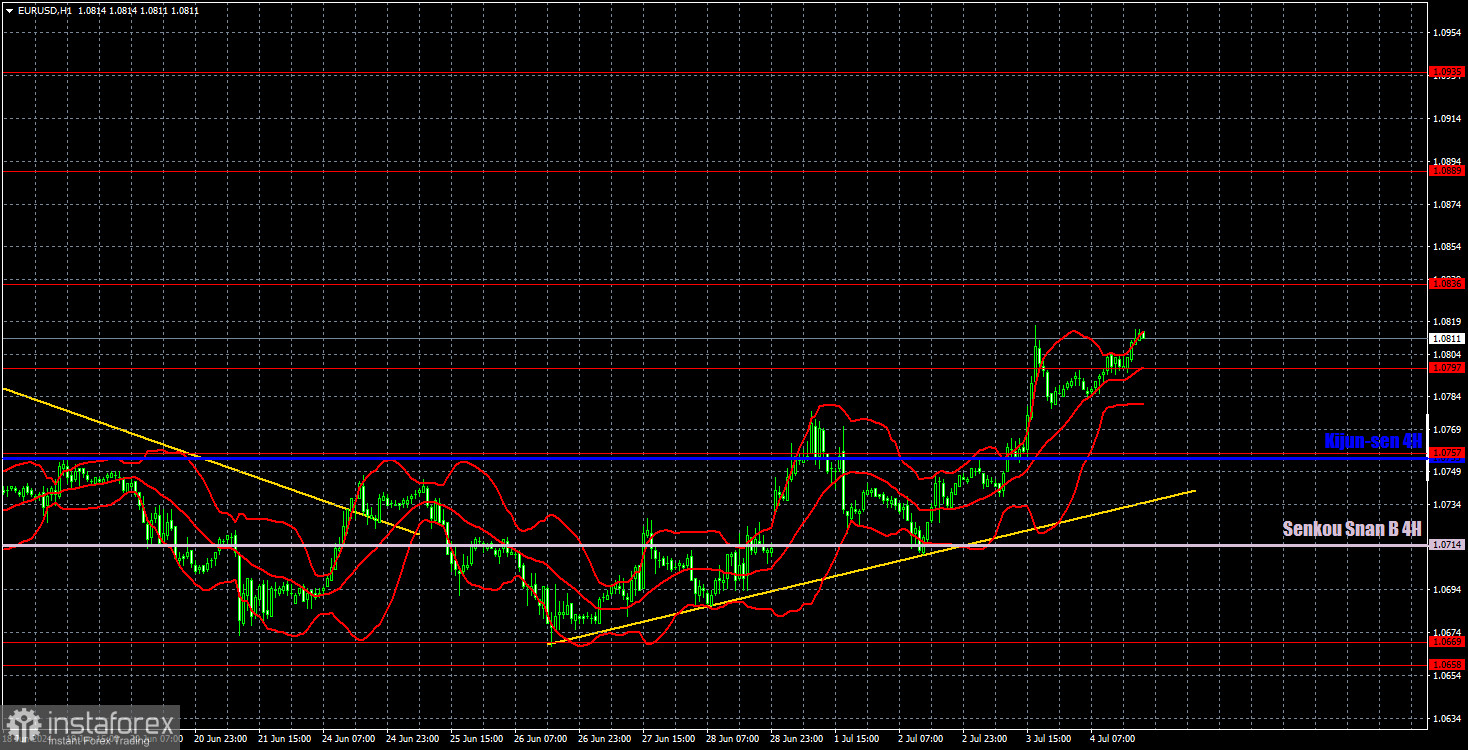Screen dimensions: 1468x750
Task: Click the 1.0954 price axis label
Action: (1448, 33)
